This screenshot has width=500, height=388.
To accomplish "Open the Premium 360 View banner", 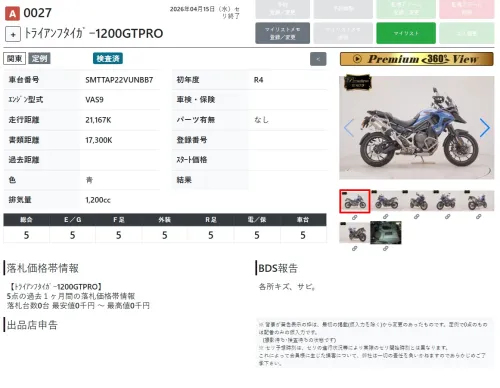I will click(417, 59).
